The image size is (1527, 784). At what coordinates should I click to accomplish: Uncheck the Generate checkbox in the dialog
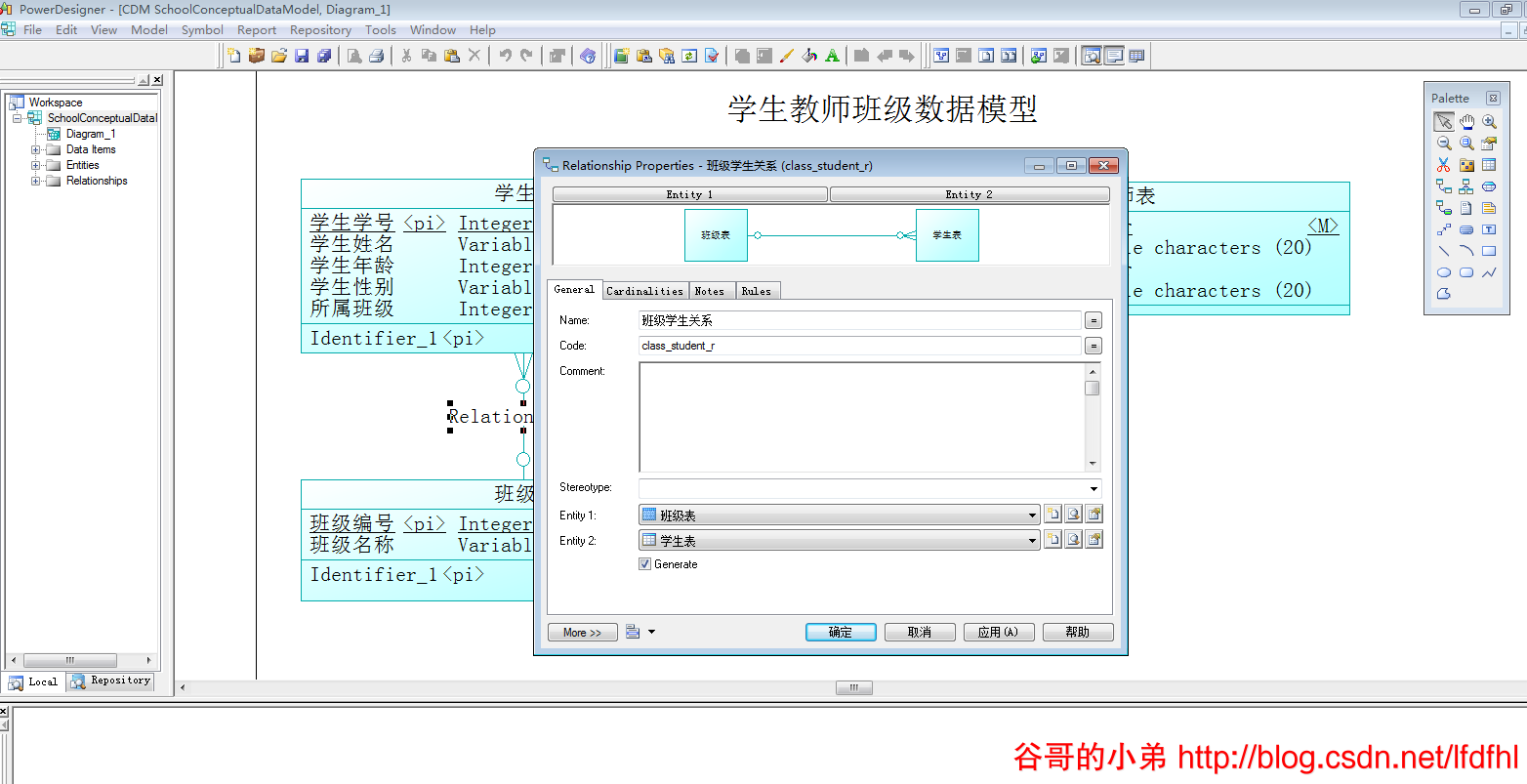646,563
